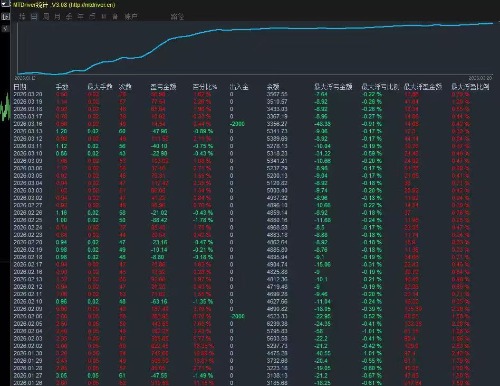Image resolution: width=500 pixels, height=386 pixels.
Task: Switch to the 周 (weekly) period tab
Action: (x=46, y=16)
